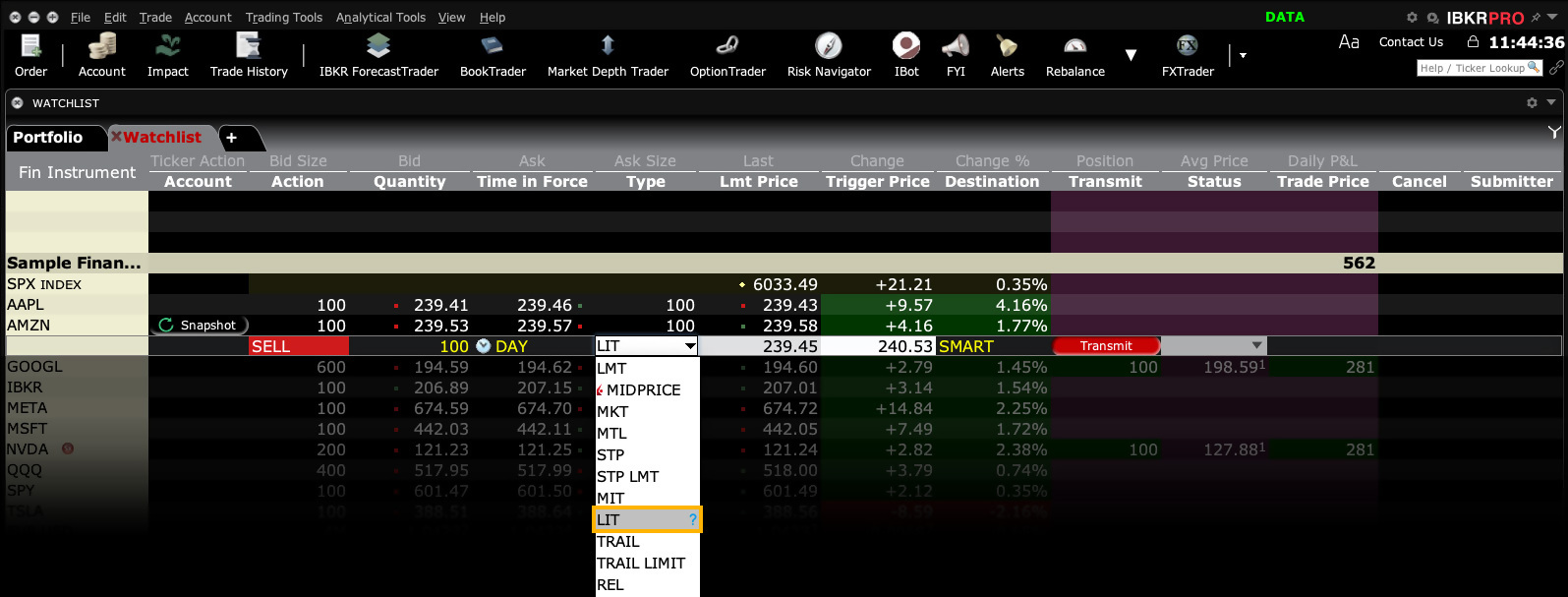Open Risk Navigator
Viewport: 1568px width, 597px height.
[829, 55]
